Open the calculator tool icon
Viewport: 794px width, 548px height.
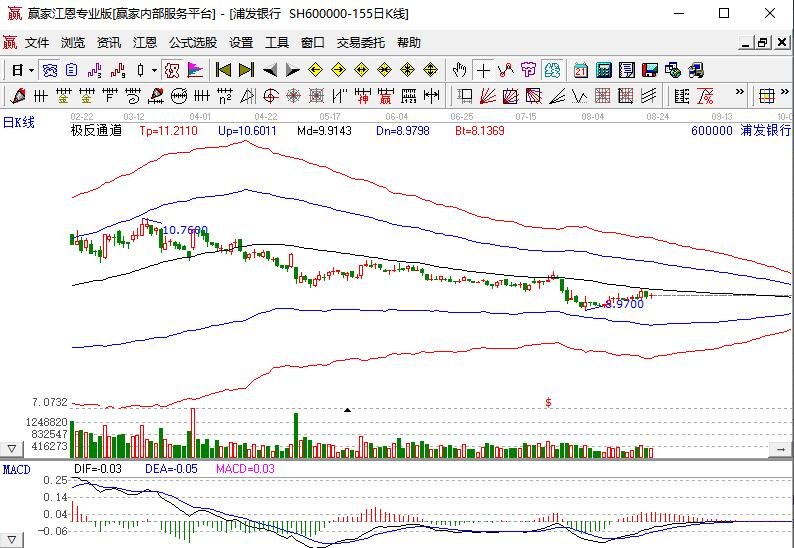tap(604, 70)
